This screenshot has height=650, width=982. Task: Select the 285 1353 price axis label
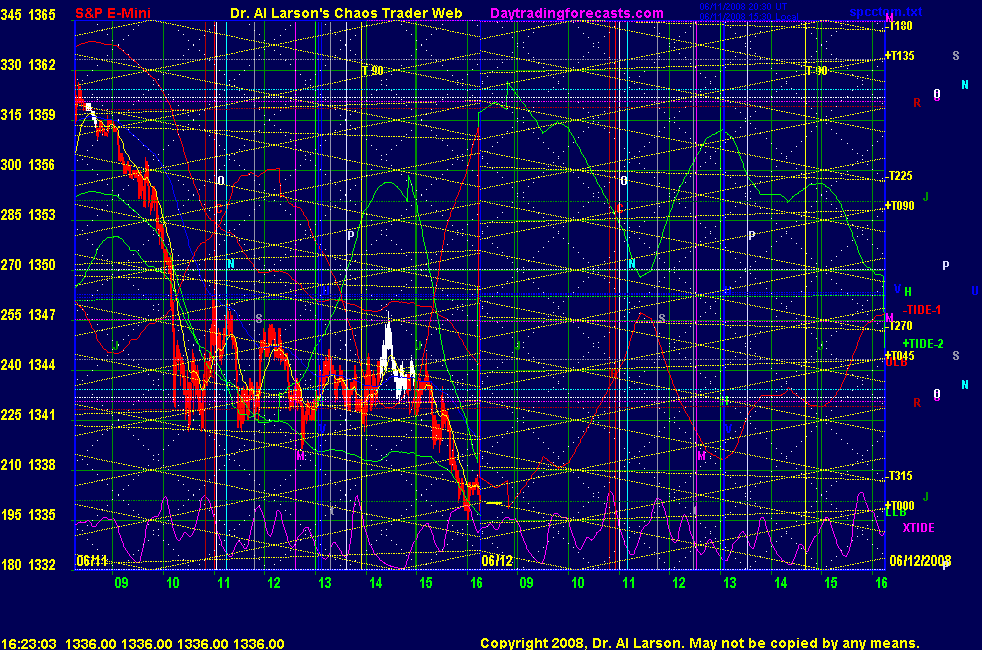tap(28, 215)
